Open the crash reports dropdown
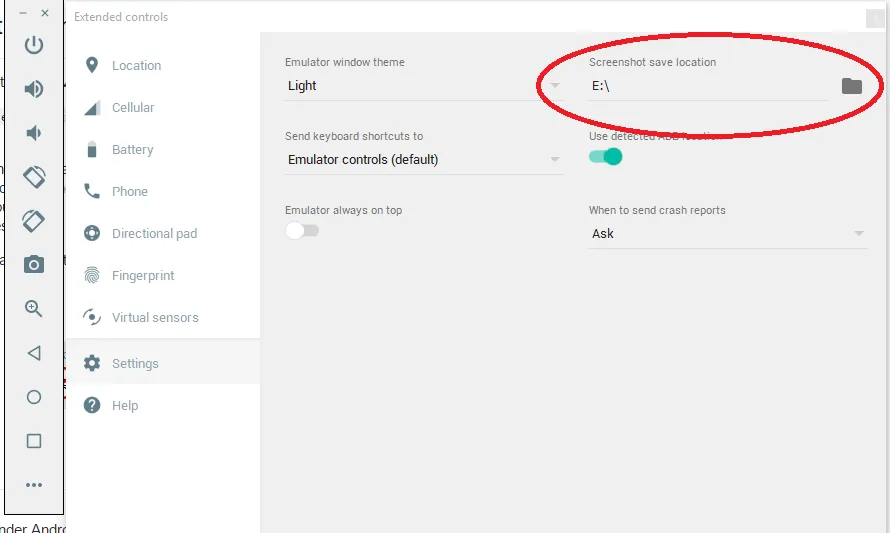Image resolution: width=890 pixels, height=533 pixels. point(727,234)
